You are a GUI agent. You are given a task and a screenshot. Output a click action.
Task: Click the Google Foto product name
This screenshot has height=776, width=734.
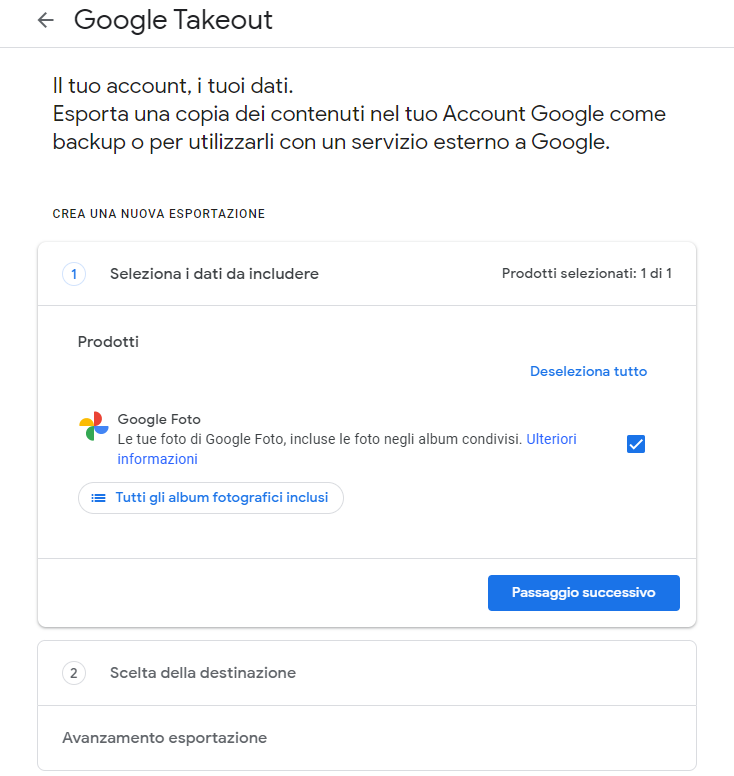[x=159, y=419]
